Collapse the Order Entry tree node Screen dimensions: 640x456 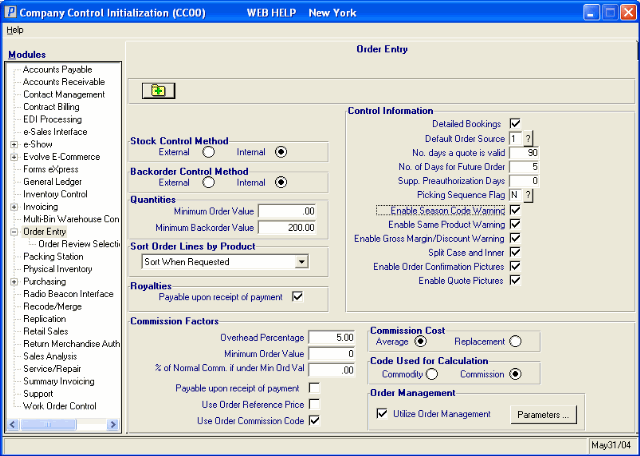point(14,232)
